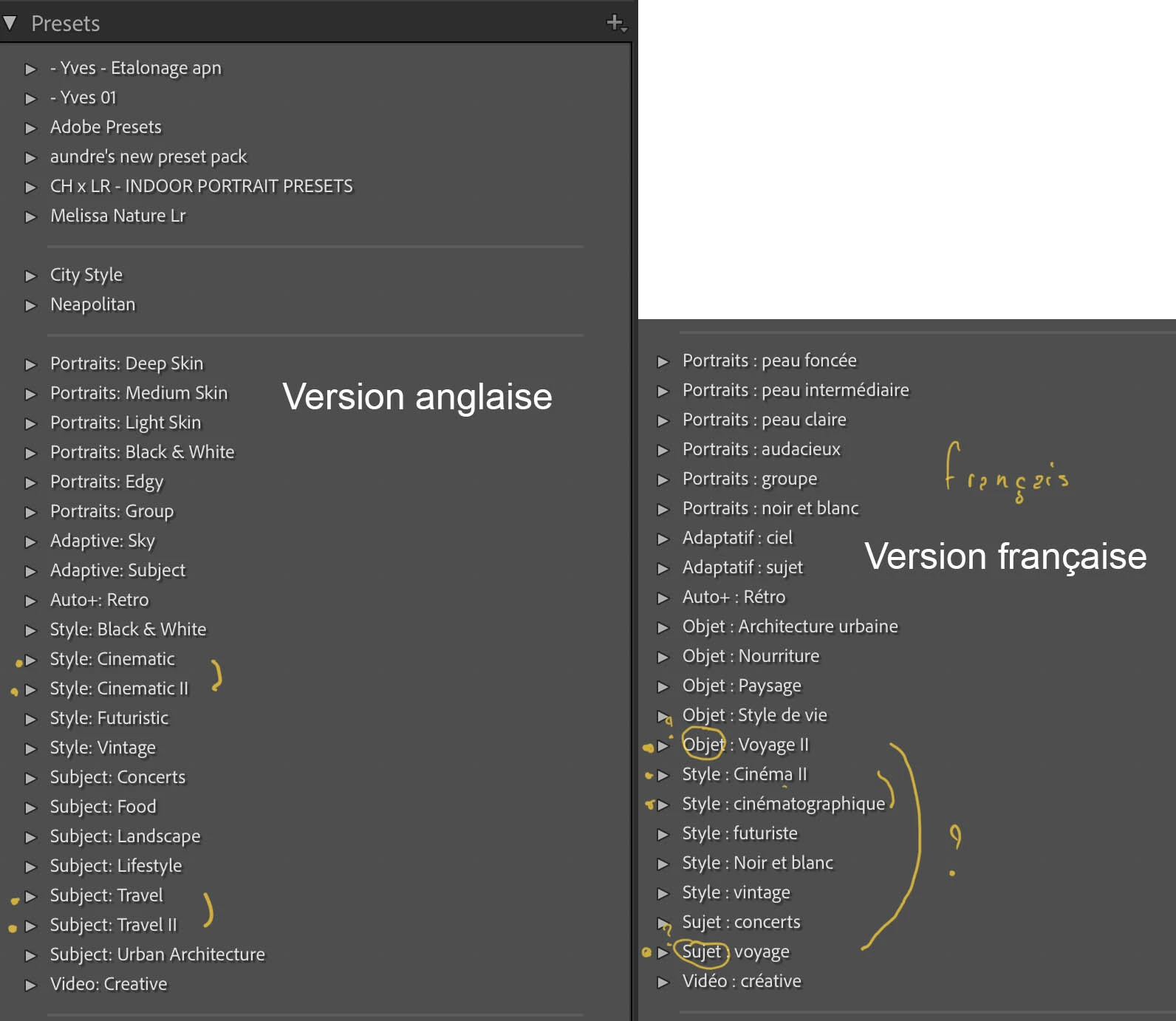Expand aundre's new preset pack
The image size is (1176, 1021).
coord(30,157)
